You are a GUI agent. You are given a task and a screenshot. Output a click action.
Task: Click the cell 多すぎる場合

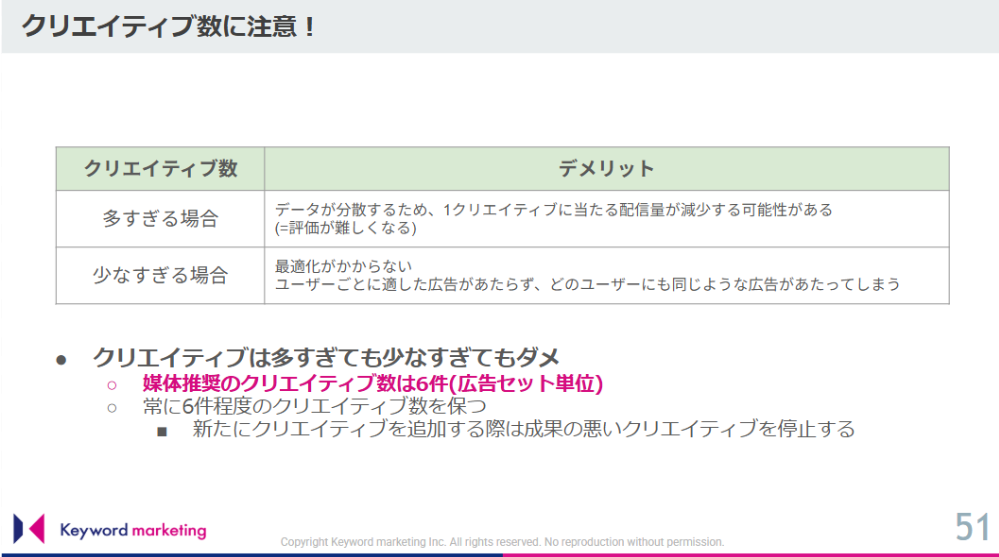point(161,219)
